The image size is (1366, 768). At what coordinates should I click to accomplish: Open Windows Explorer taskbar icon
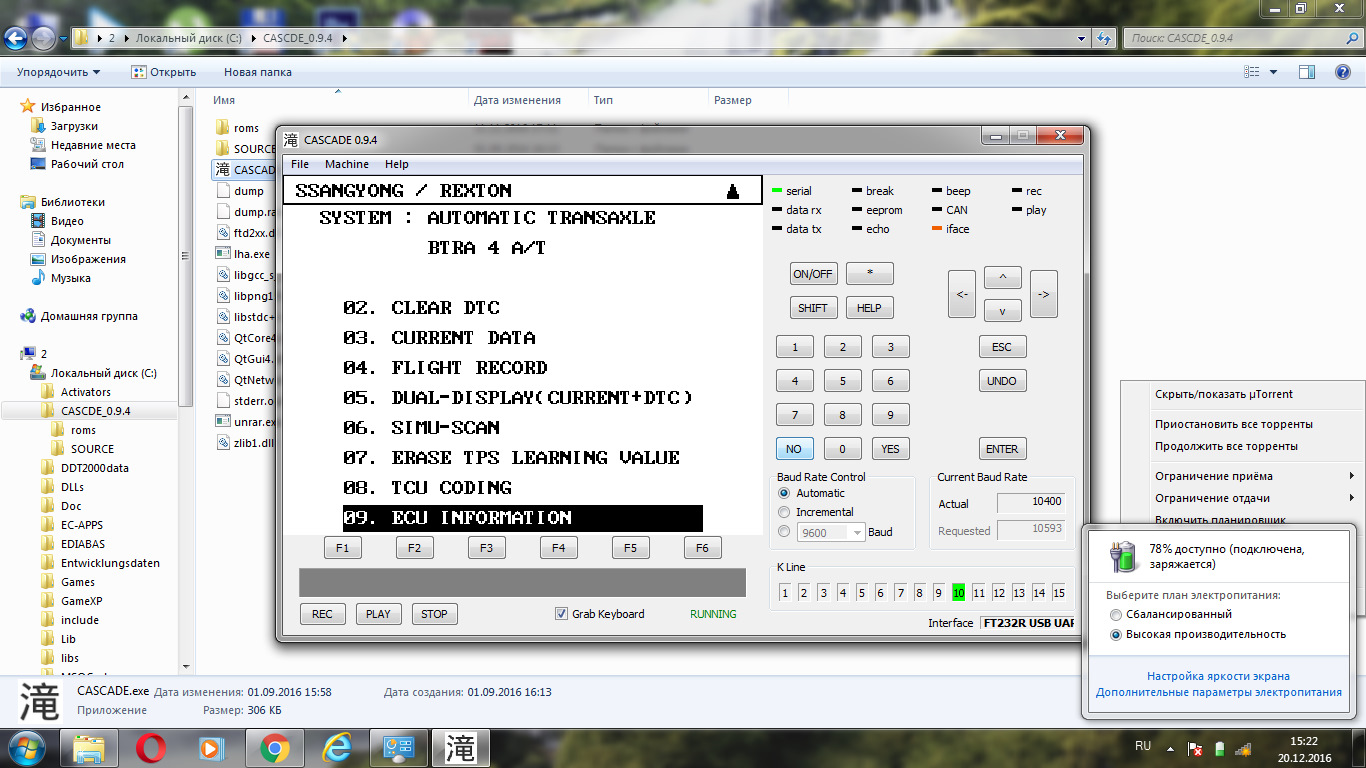click(90, 748)
